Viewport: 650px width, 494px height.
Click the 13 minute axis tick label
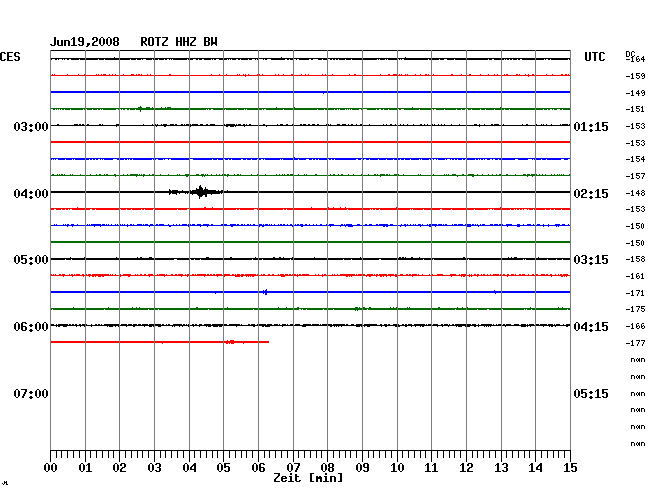click(x=501, y=468)
